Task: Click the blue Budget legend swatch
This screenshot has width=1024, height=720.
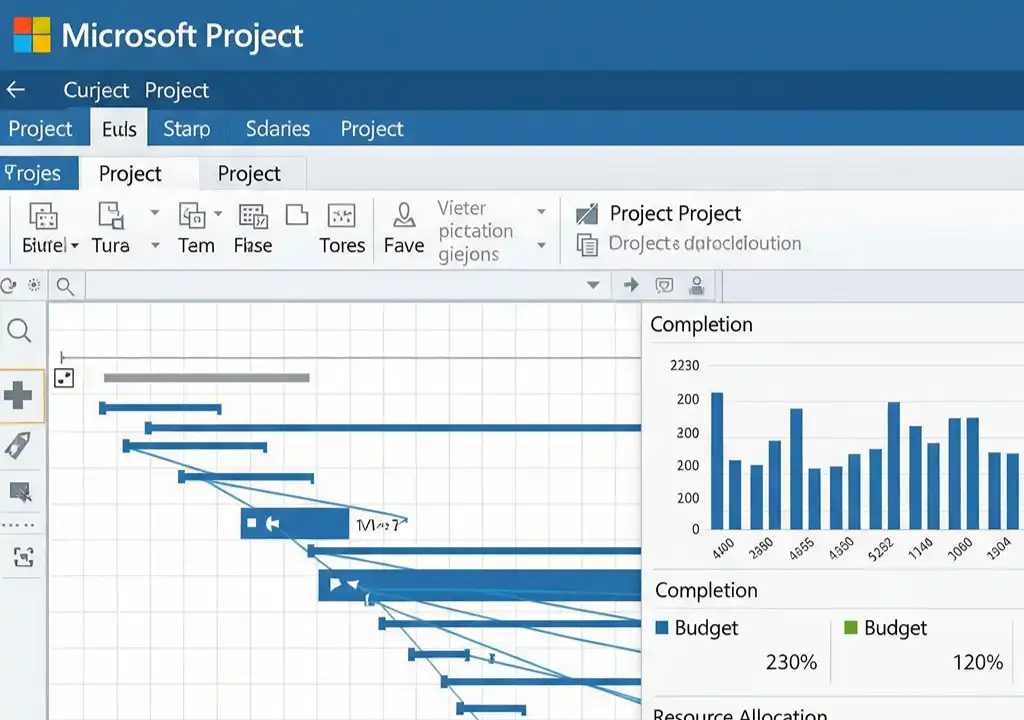Action: [662, 627]
